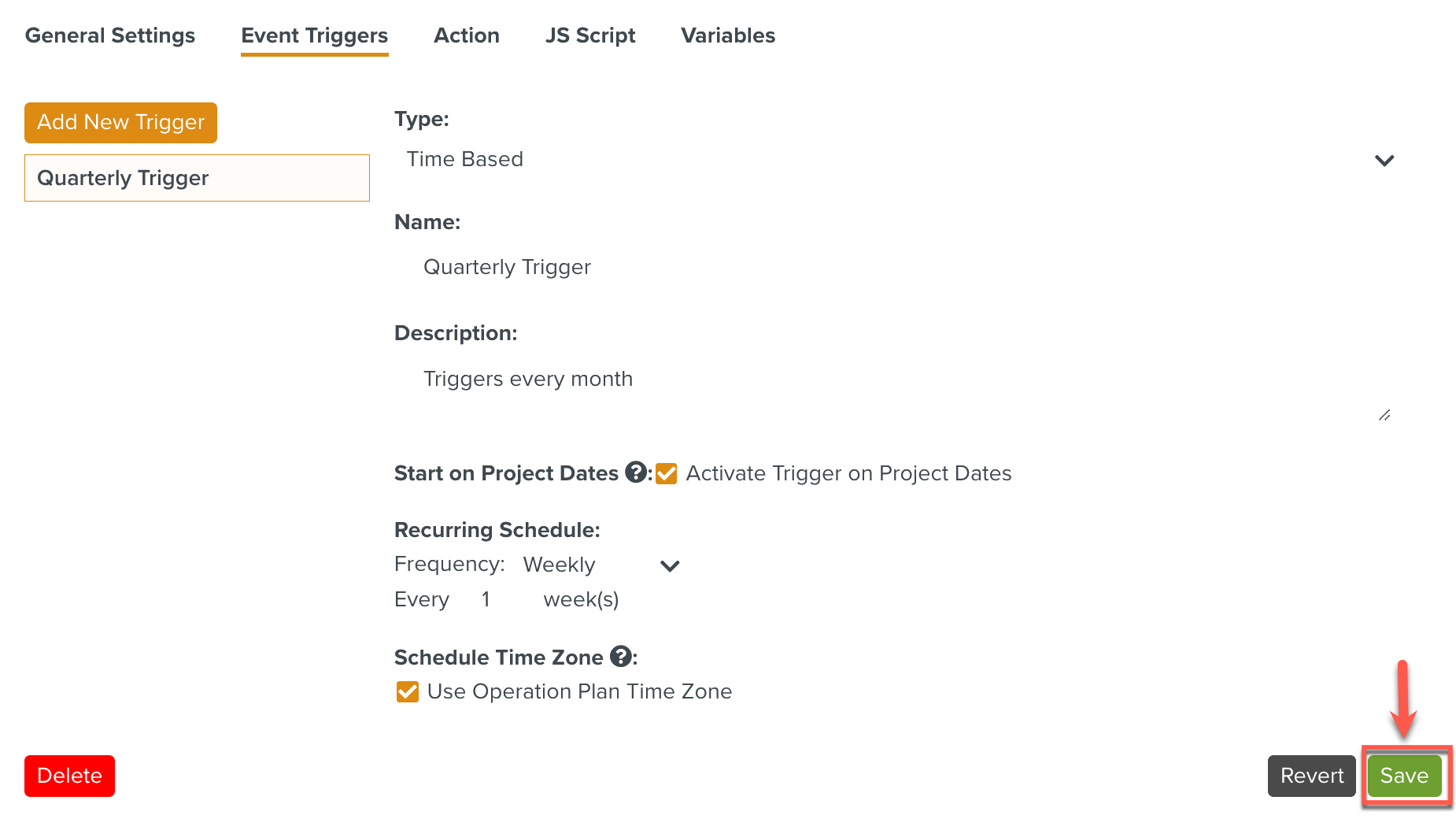Switch to the General Settings tab
This screenshot has height=830, width=1456.
click(x=110, y=35)
